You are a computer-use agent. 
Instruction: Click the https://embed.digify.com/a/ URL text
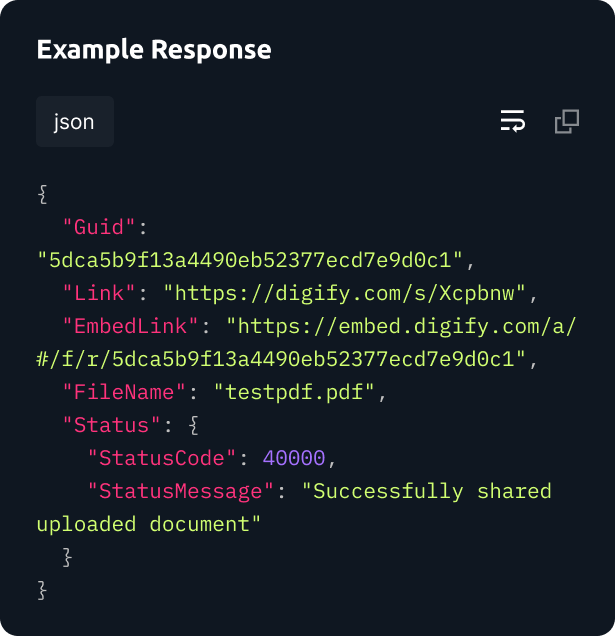(x=402, y=327)
